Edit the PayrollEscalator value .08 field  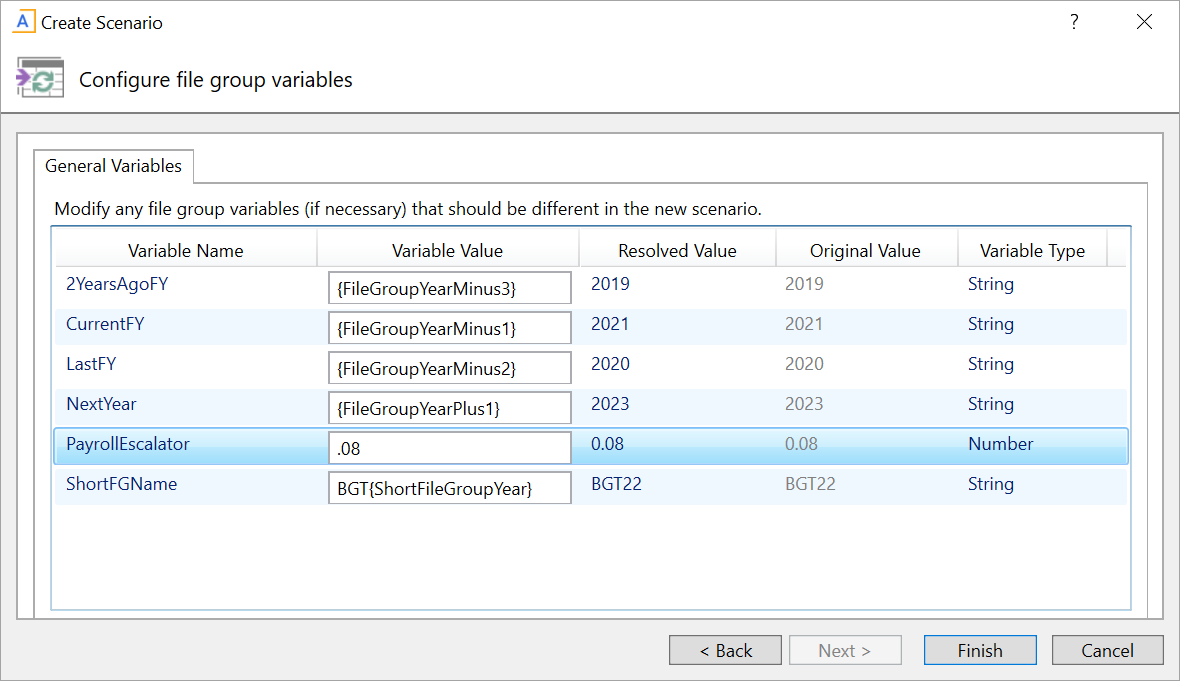449,449
